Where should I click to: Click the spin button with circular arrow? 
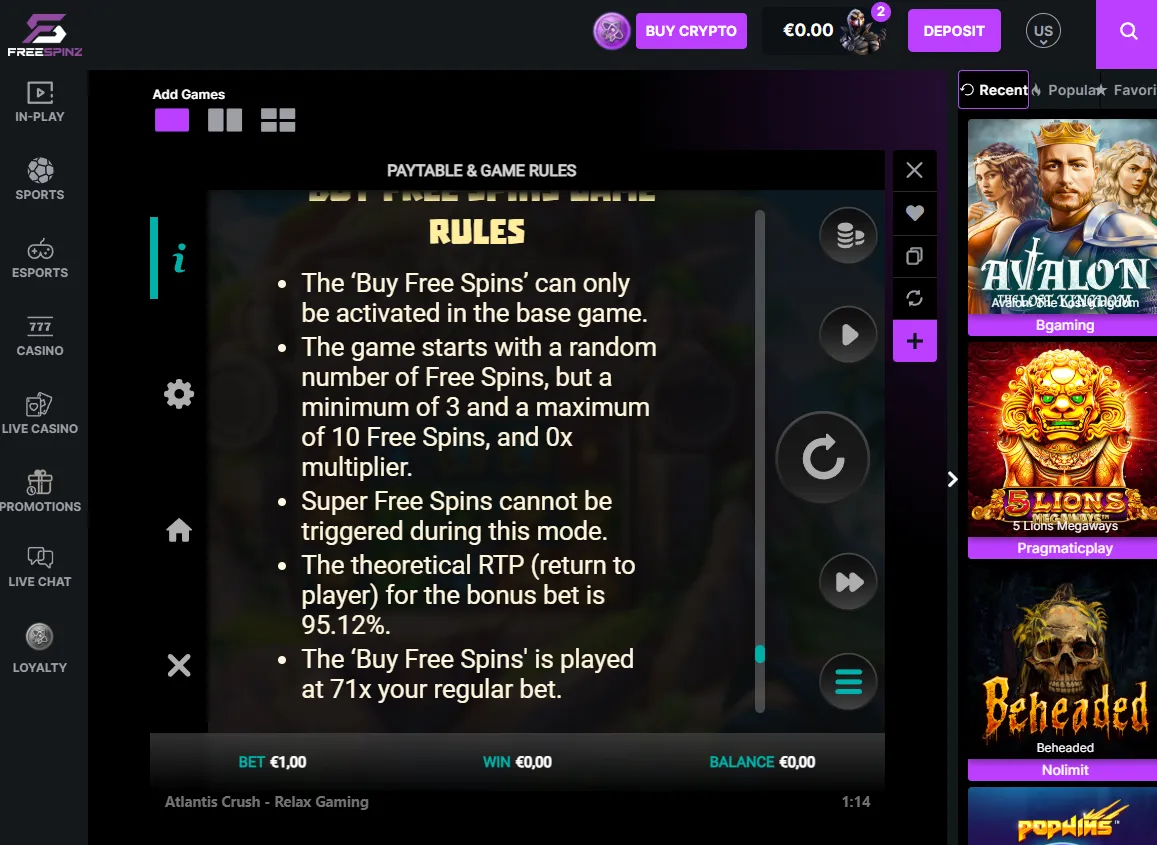tap(823, 458)
